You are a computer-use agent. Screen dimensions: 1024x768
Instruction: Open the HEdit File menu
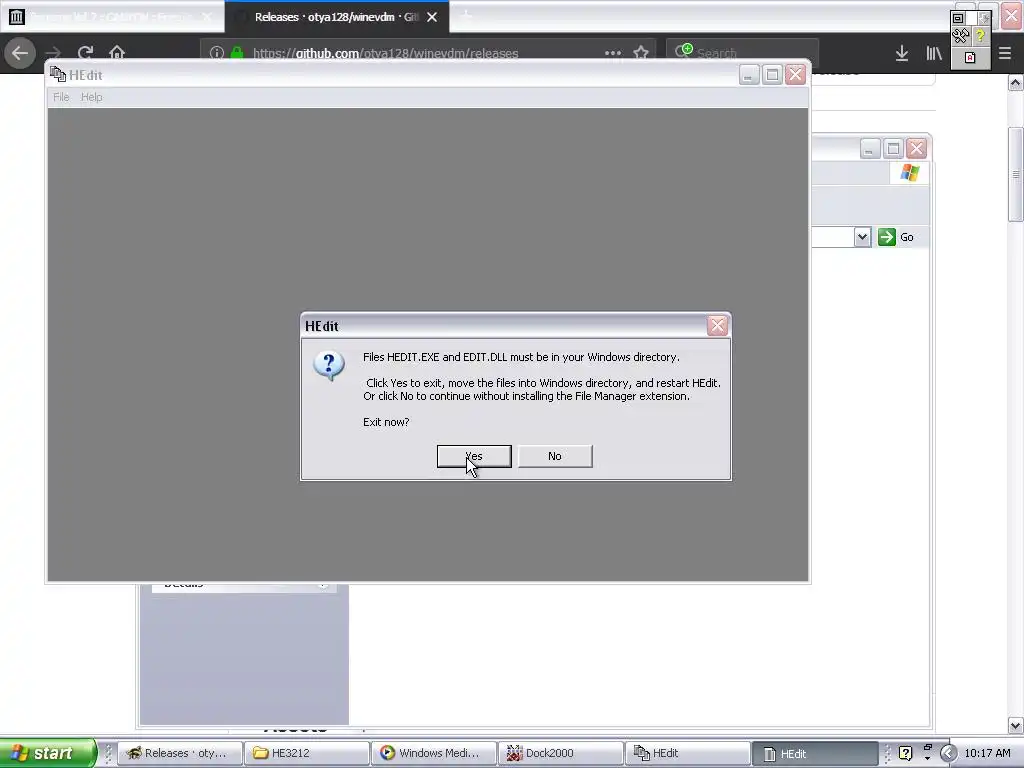coord(61,97)
